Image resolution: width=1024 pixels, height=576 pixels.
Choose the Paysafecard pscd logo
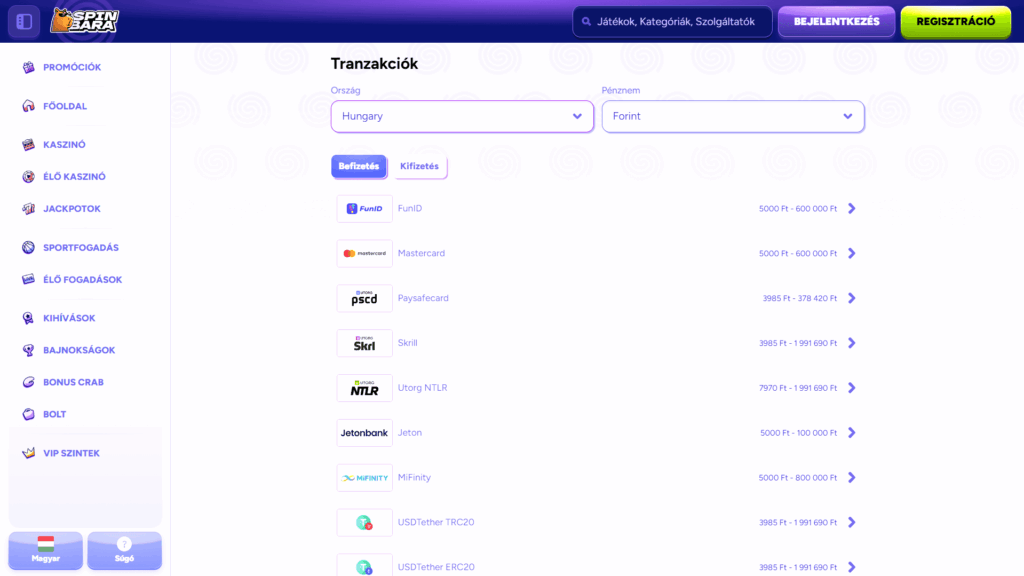click(364, 298)
